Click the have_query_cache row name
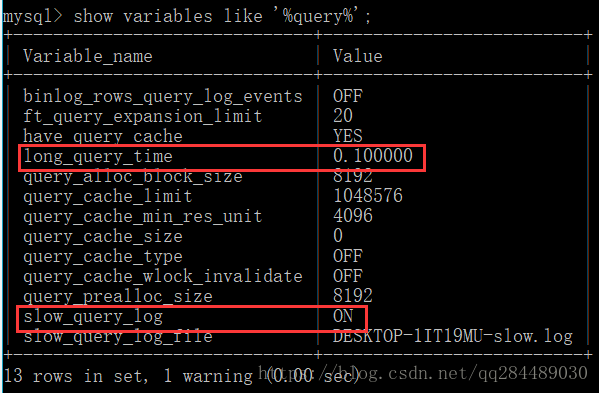Viewport: 599px width, 393px height. pyautogui.click(x=103, y=136)
